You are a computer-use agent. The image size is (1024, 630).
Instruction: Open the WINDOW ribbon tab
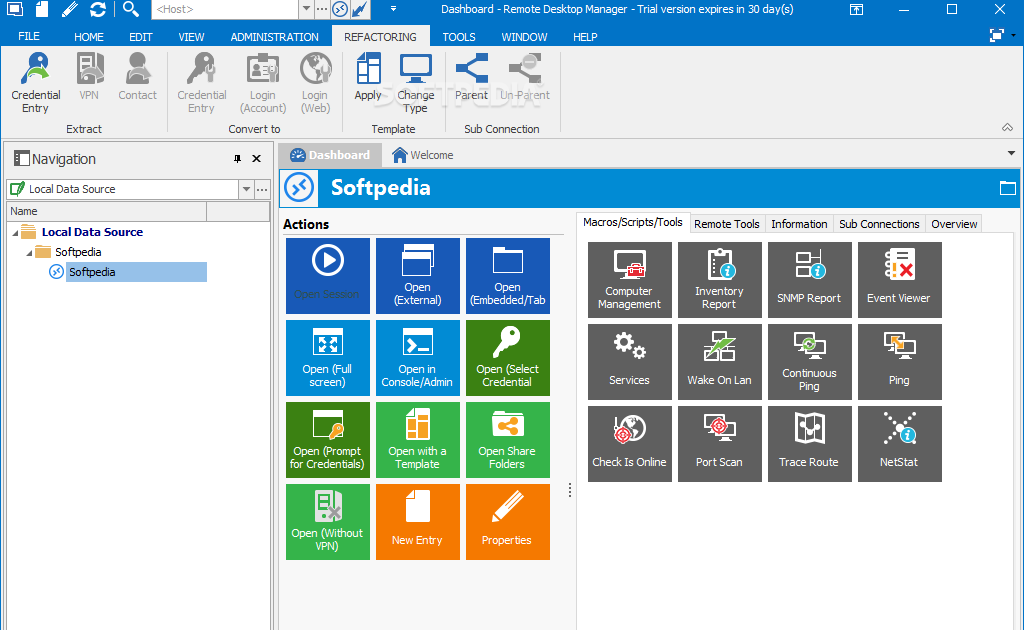pos(524,37)
